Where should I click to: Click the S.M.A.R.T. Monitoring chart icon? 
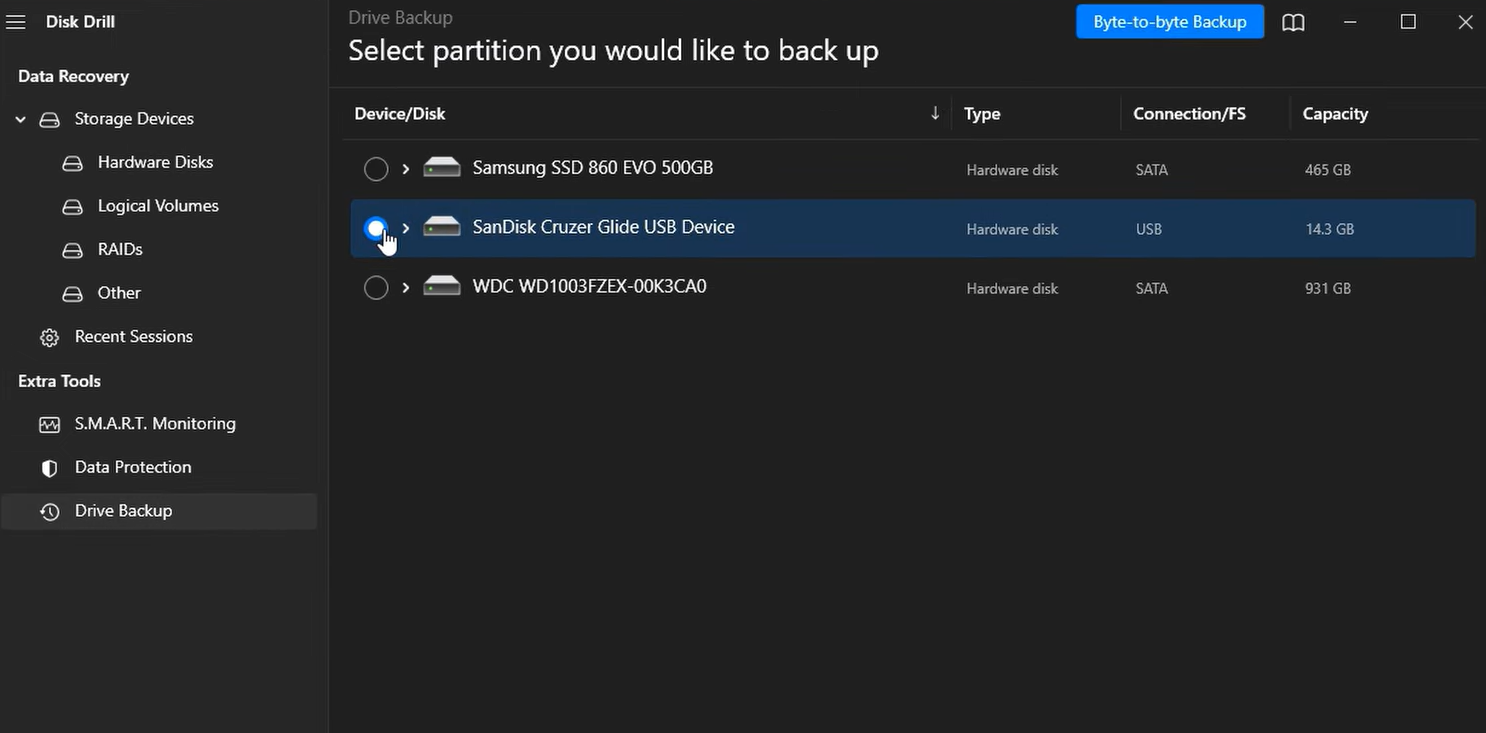(49, 425)
